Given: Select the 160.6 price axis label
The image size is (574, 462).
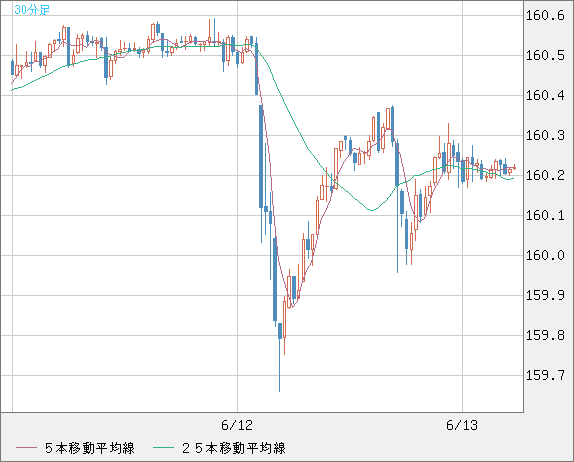Looking at the screenshot, I should tap(545, 16).
